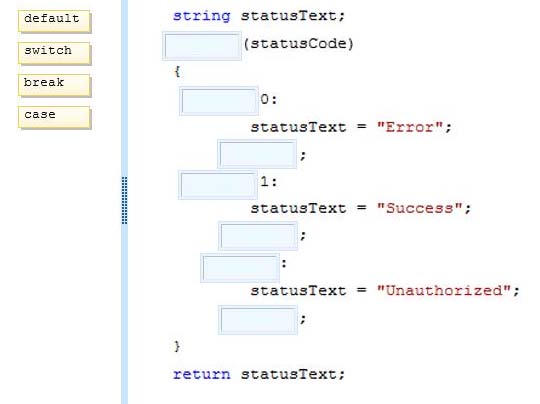The width and height of the screenshot is (540, 404).
Task: Click the 'string' keyword in the declaration
Action: 201,16
